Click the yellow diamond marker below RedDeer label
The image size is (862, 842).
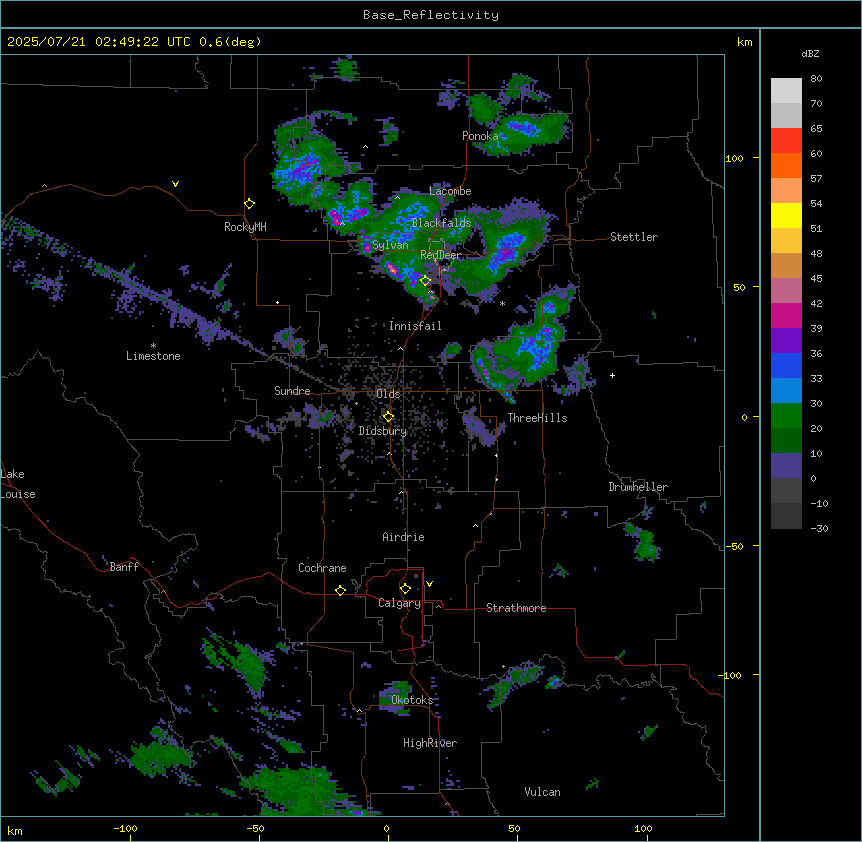(x=425, y=281)
